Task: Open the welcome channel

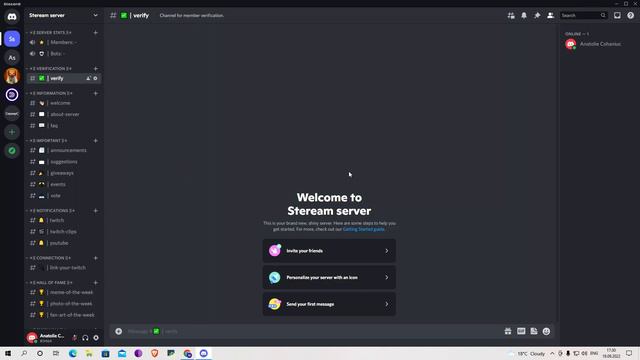Action: pyautogui.click(x=64, y=103)
